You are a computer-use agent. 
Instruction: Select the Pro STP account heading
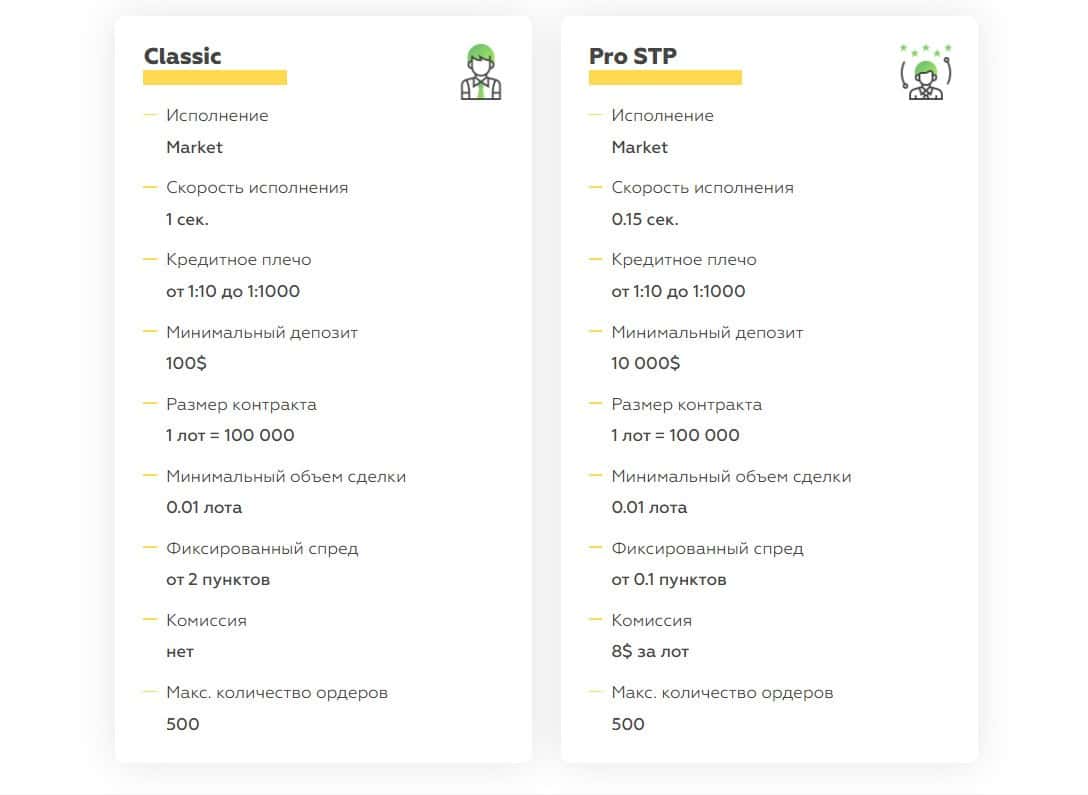(632, 56)
